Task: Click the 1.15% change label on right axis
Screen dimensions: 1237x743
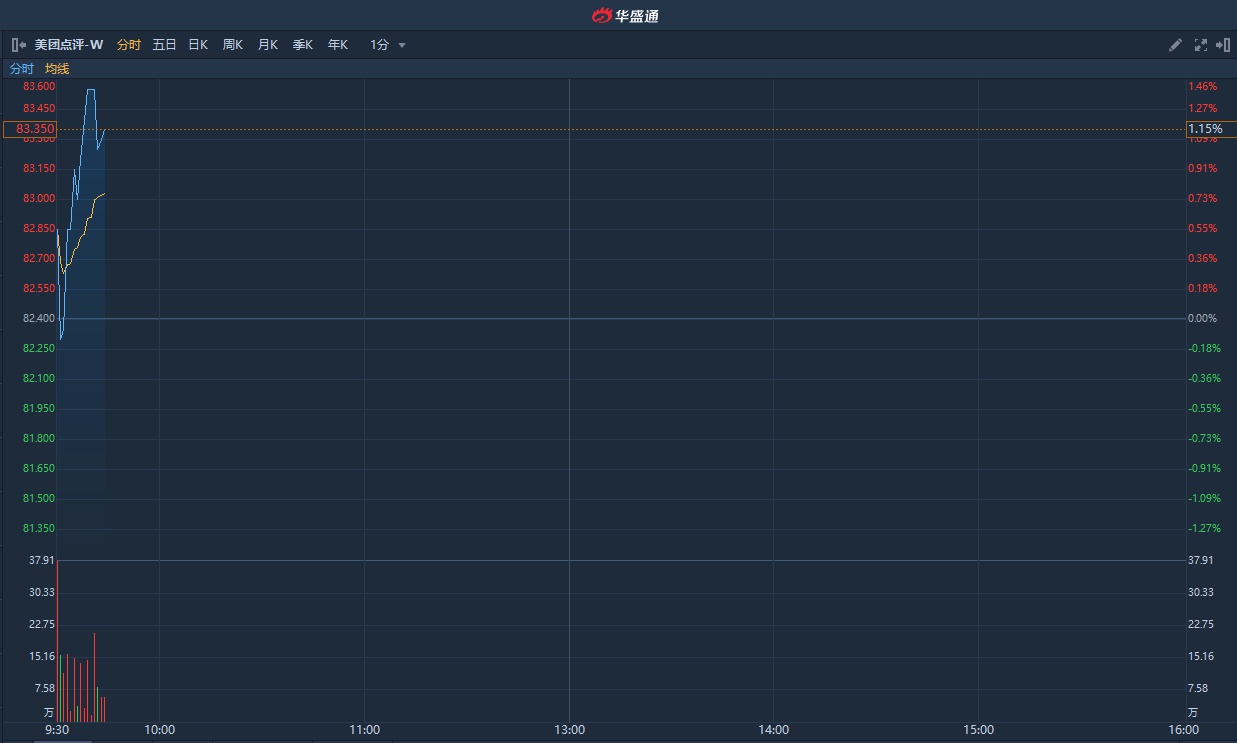Action: pyautogui.click(x=1205, y=129)
